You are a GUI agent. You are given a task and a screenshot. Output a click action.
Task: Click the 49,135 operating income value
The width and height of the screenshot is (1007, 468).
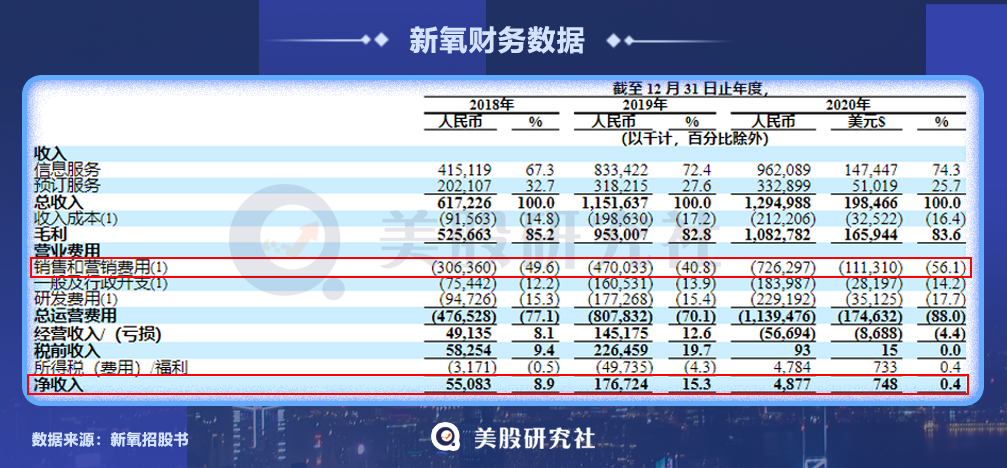(x=468, y=334)
